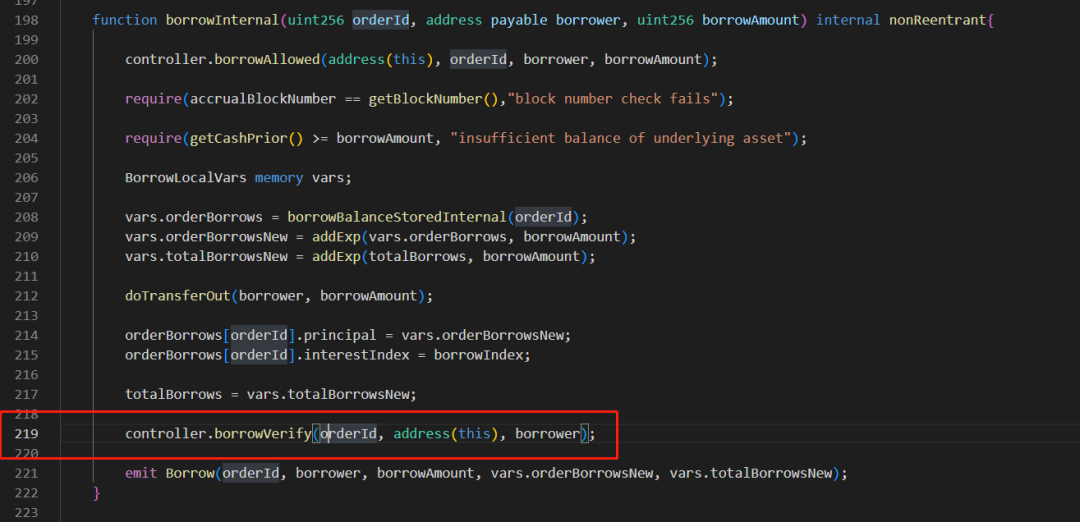Click totalBorrows assignment on line 217
Viewport: 1080px width, 522px height.
pyautogui.click(x=173, y=395)
